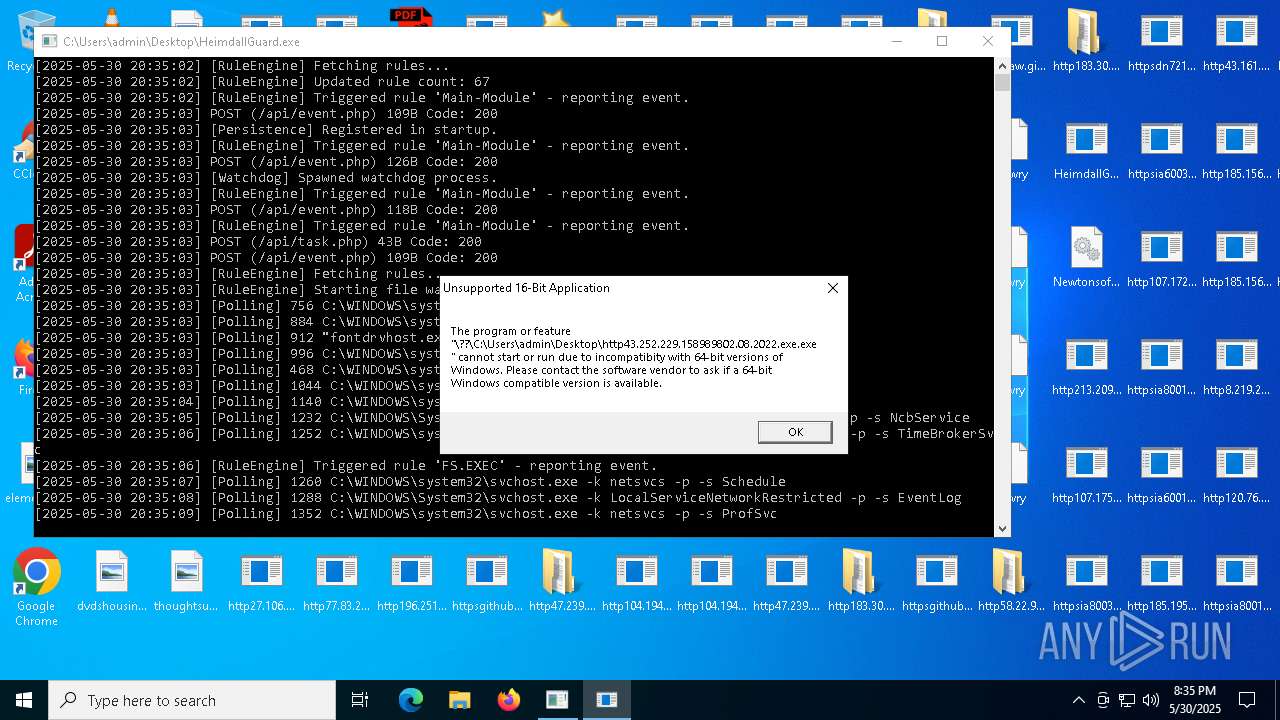Select the http107.172... desktop icon
Image resolution: width=1280 pixels, height=720 pixels.
pyautogui.click(x=1161, y=259)
